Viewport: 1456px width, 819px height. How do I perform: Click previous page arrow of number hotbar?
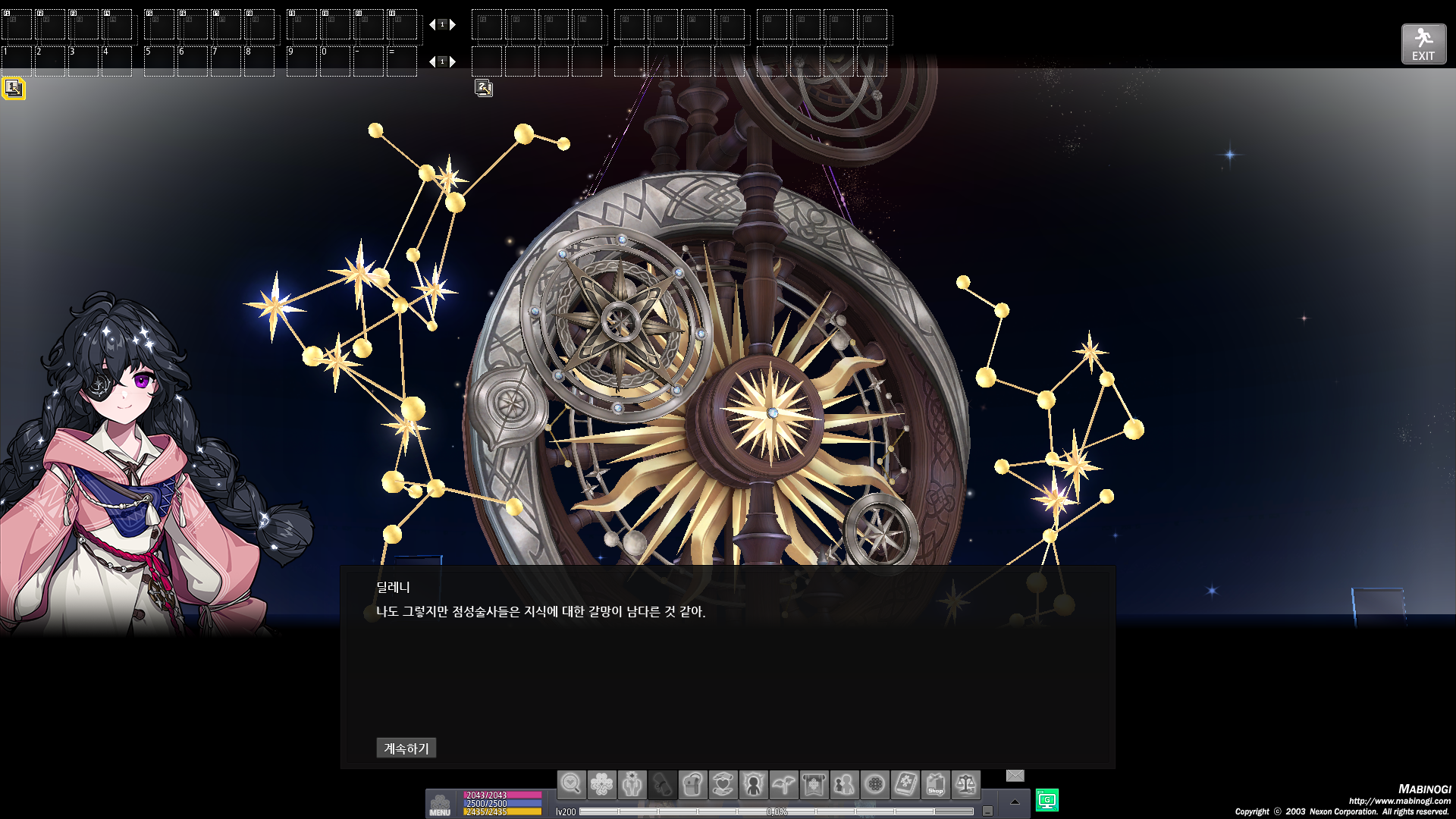tap(432, 61)
